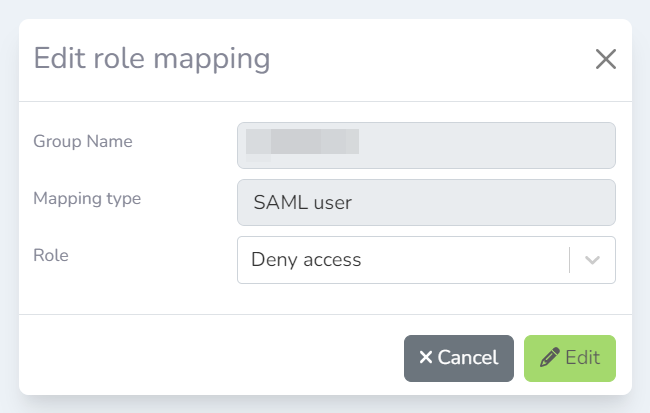This screenshot has height=413, width=650.
Task: Click the Edit role mapping title
Action: [152, 58]
